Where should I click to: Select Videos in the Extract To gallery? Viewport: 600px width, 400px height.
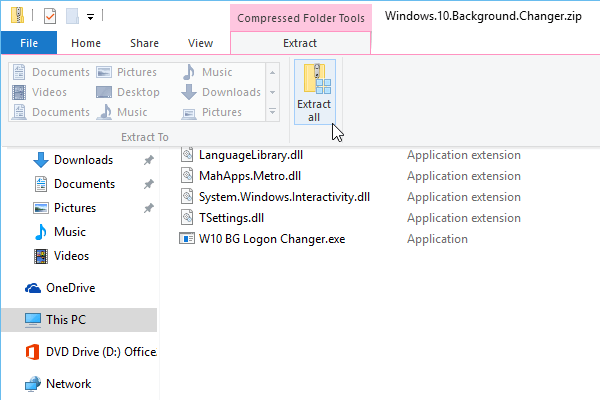(x=40, y=92)
